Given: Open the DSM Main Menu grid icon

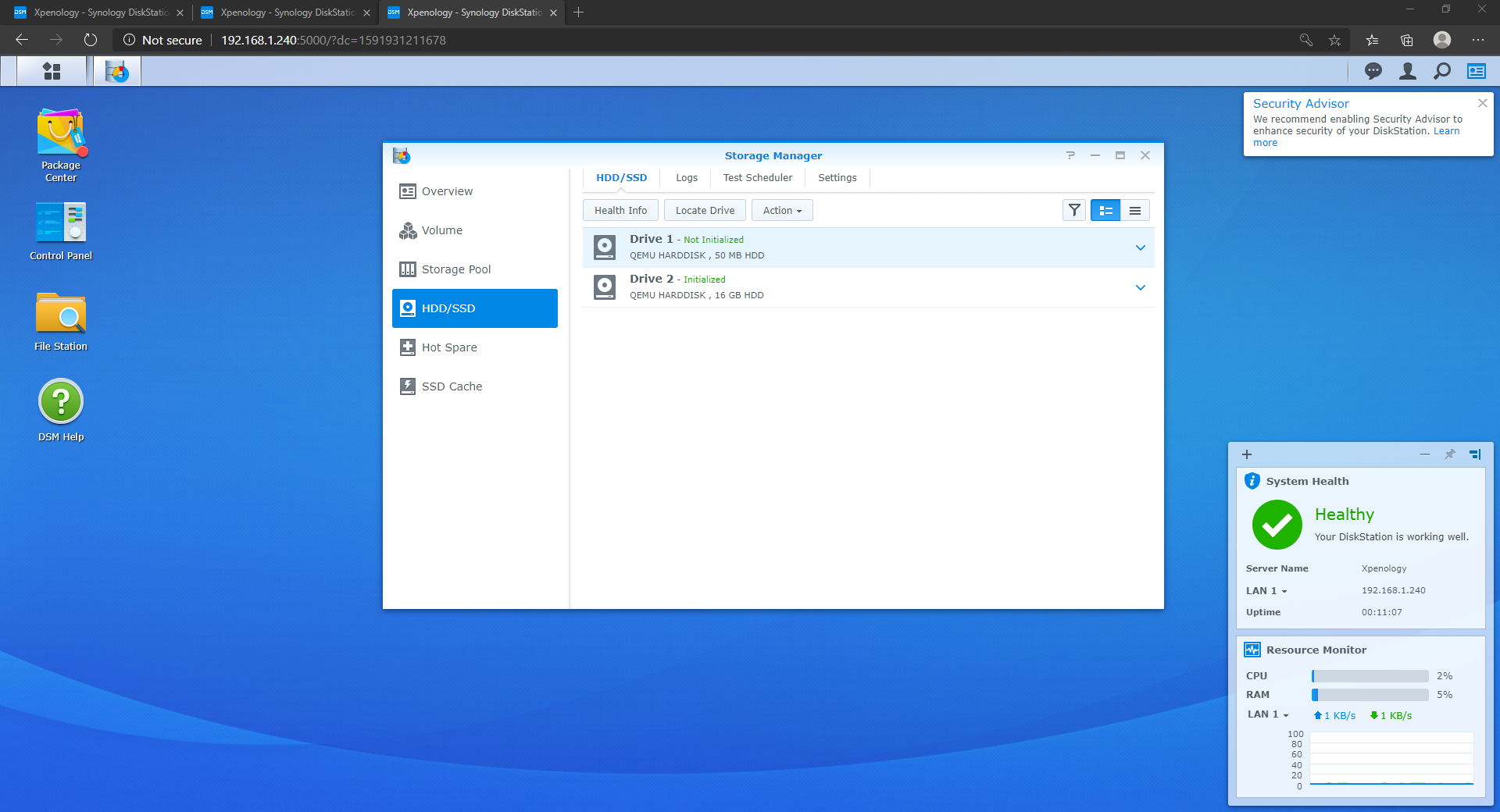Looking at the screenshot, I should (x=52, y=71).
